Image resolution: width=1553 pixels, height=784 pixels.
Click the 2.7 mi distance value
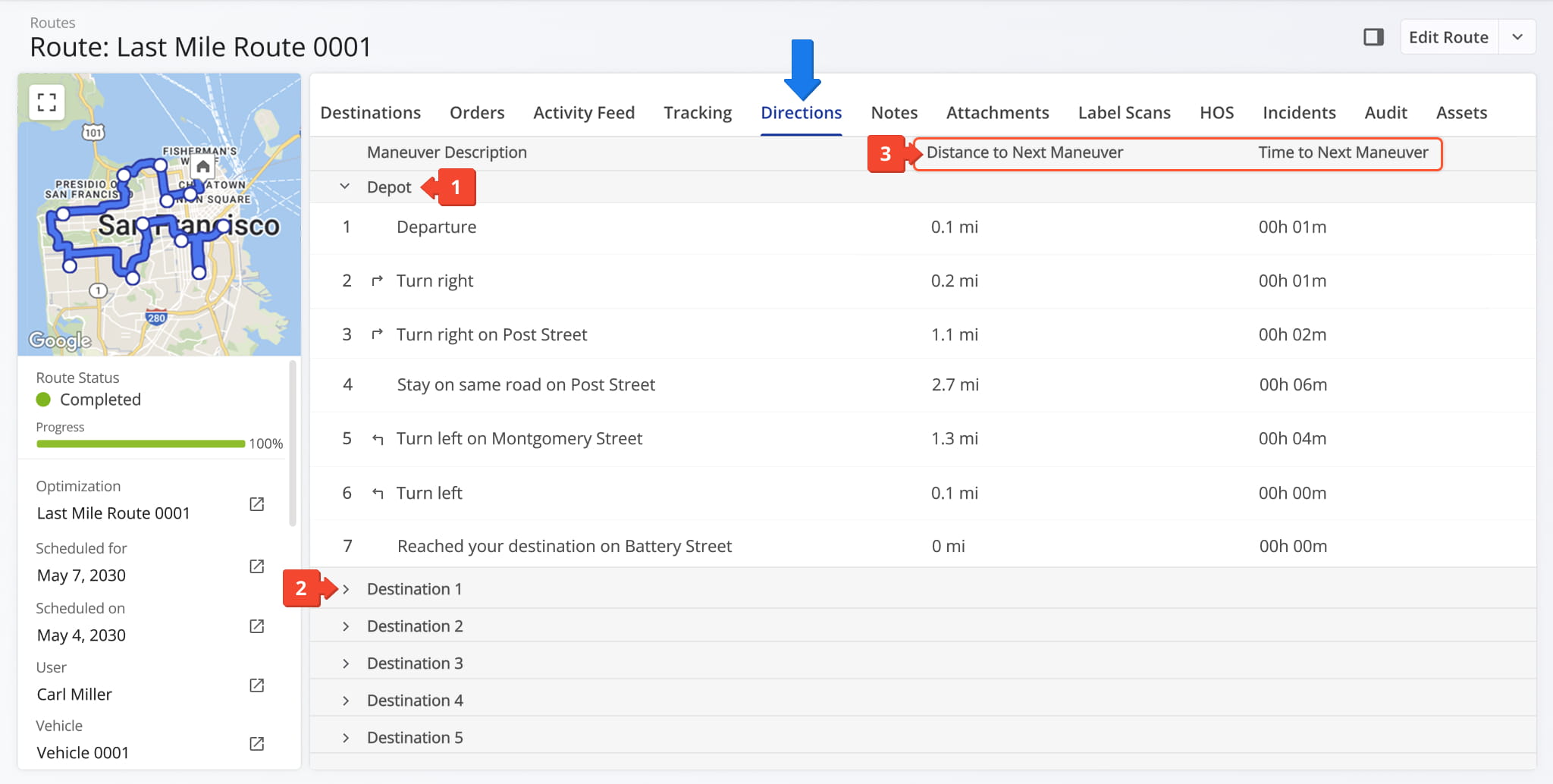coord(955,385)
